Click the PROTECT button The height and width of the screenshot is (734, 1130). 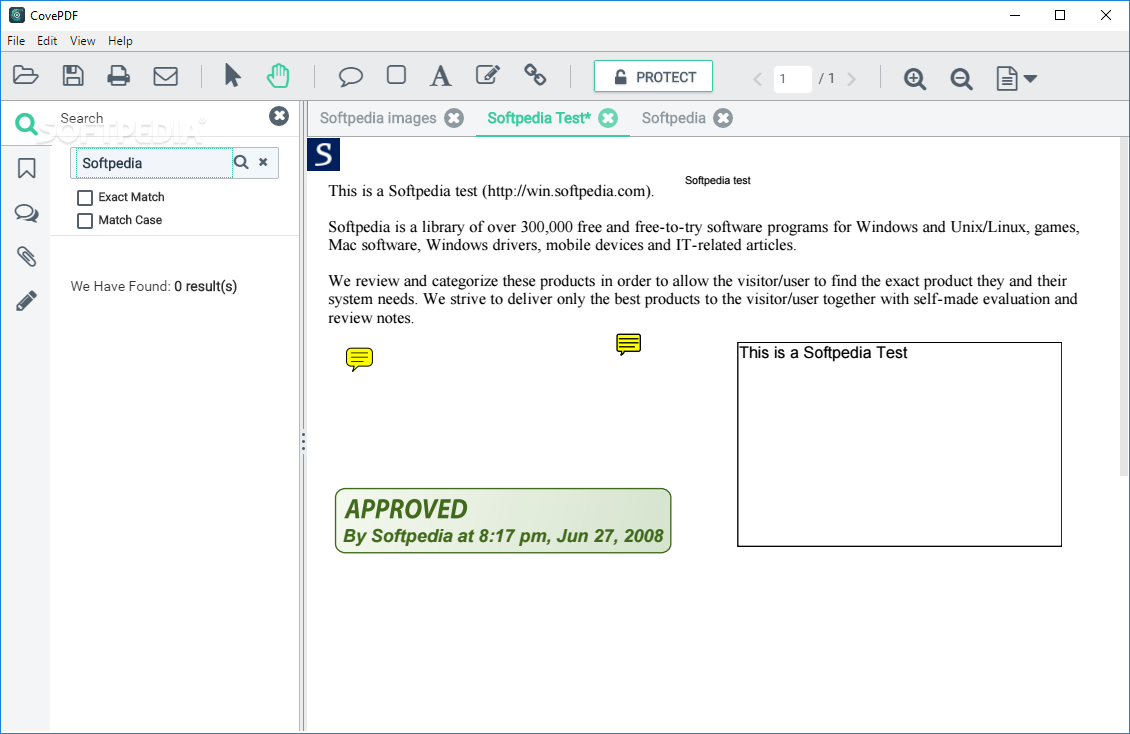[x=653, y=76]
